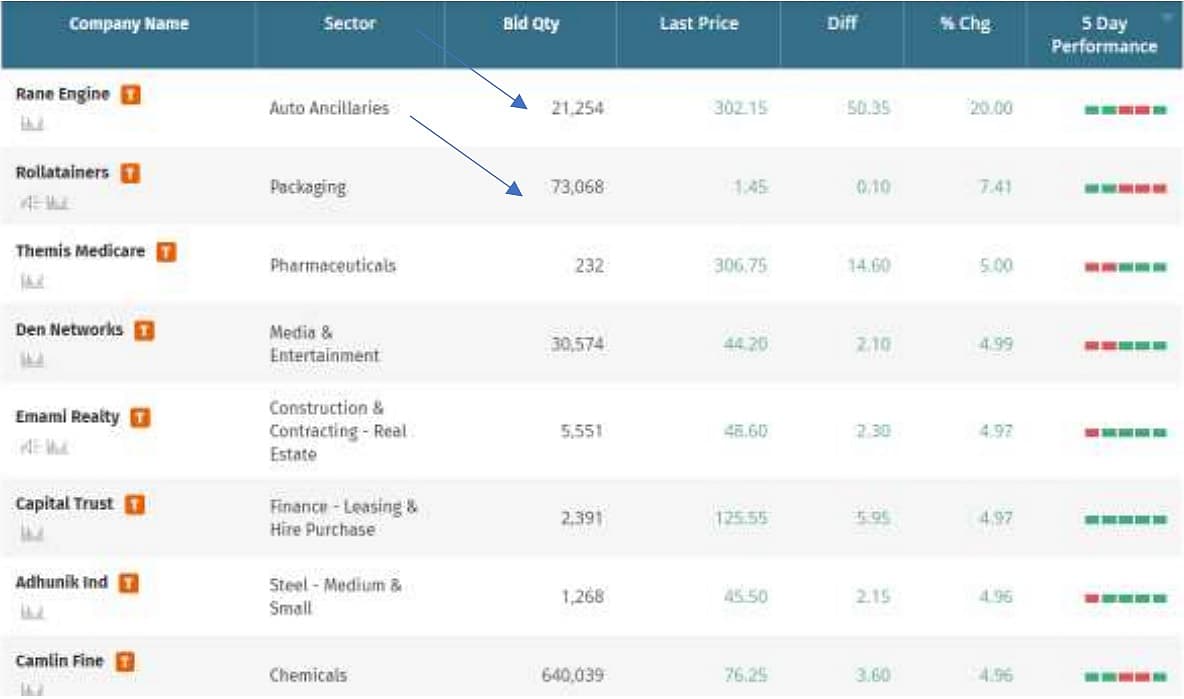Click the 5-day performance bars for Rollatainers
This screenshot has width=1184, height=699.
point(1125,188)
